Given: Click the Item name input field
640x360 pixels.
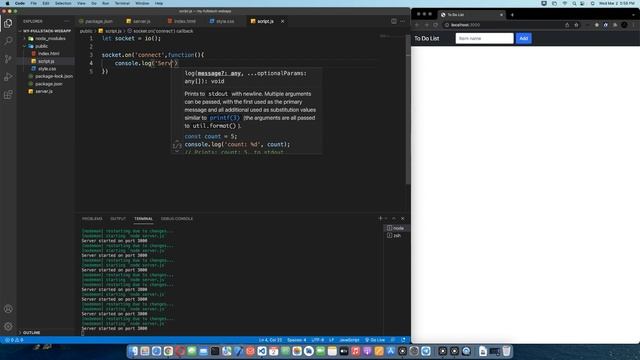Looking at the screenshot, I should point(484,38).
